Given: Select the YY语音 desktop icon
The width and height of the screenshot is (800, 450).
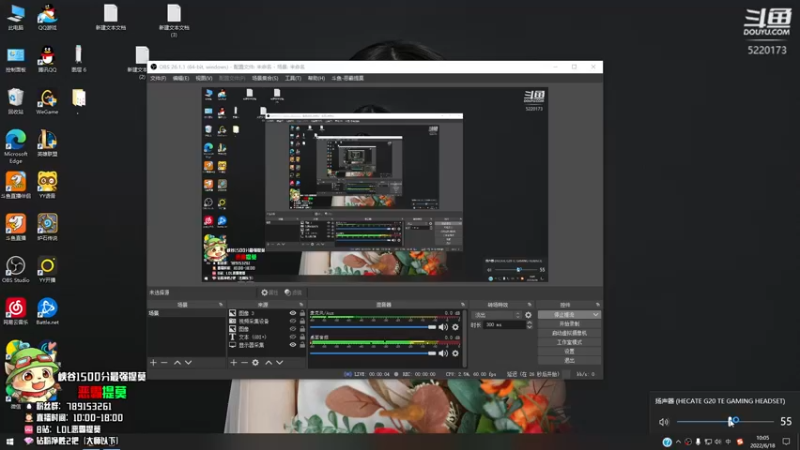Looking at the screenshot, I should [x=47, y=185].
